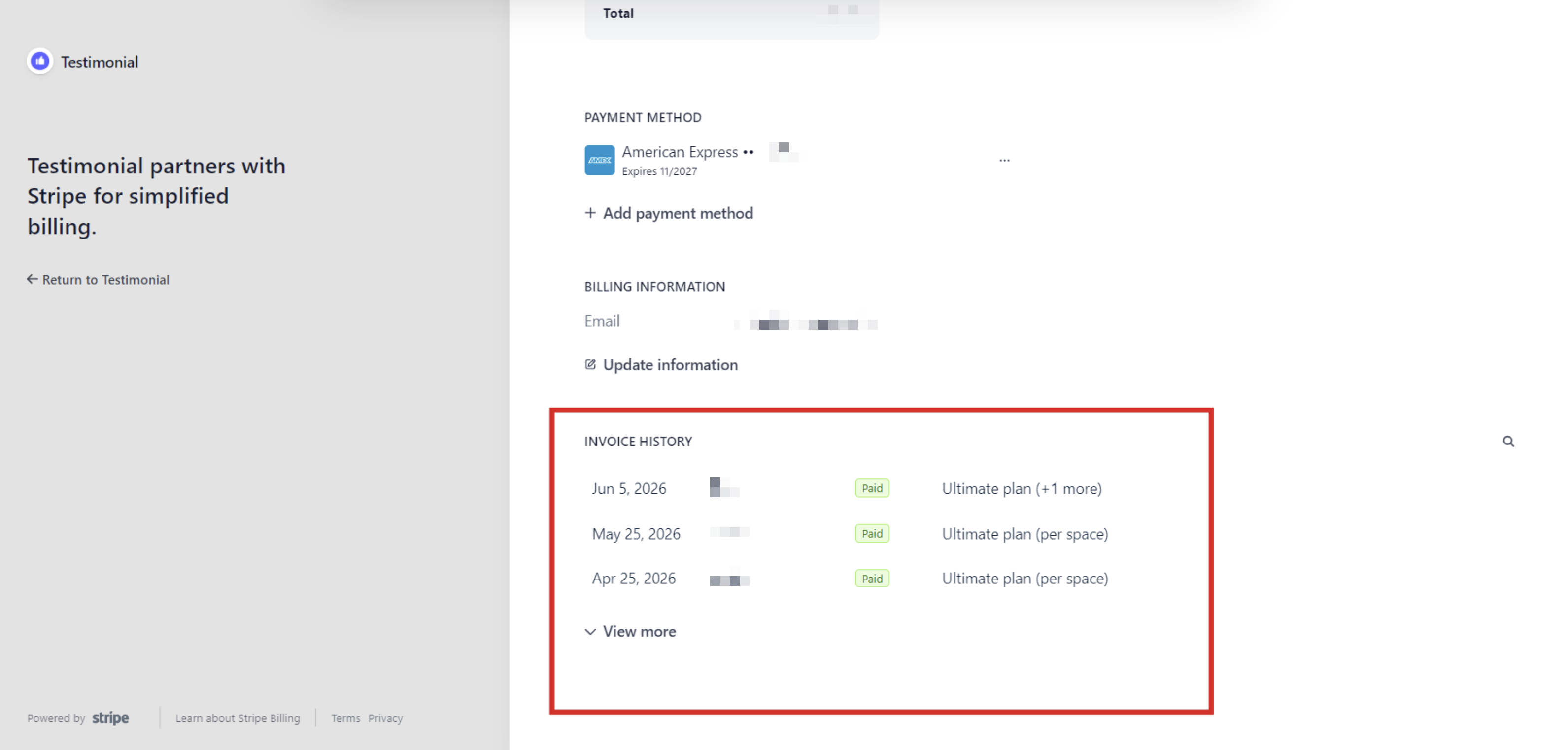
Task: Open the Terms link in footer
Action: pos(345,718)
